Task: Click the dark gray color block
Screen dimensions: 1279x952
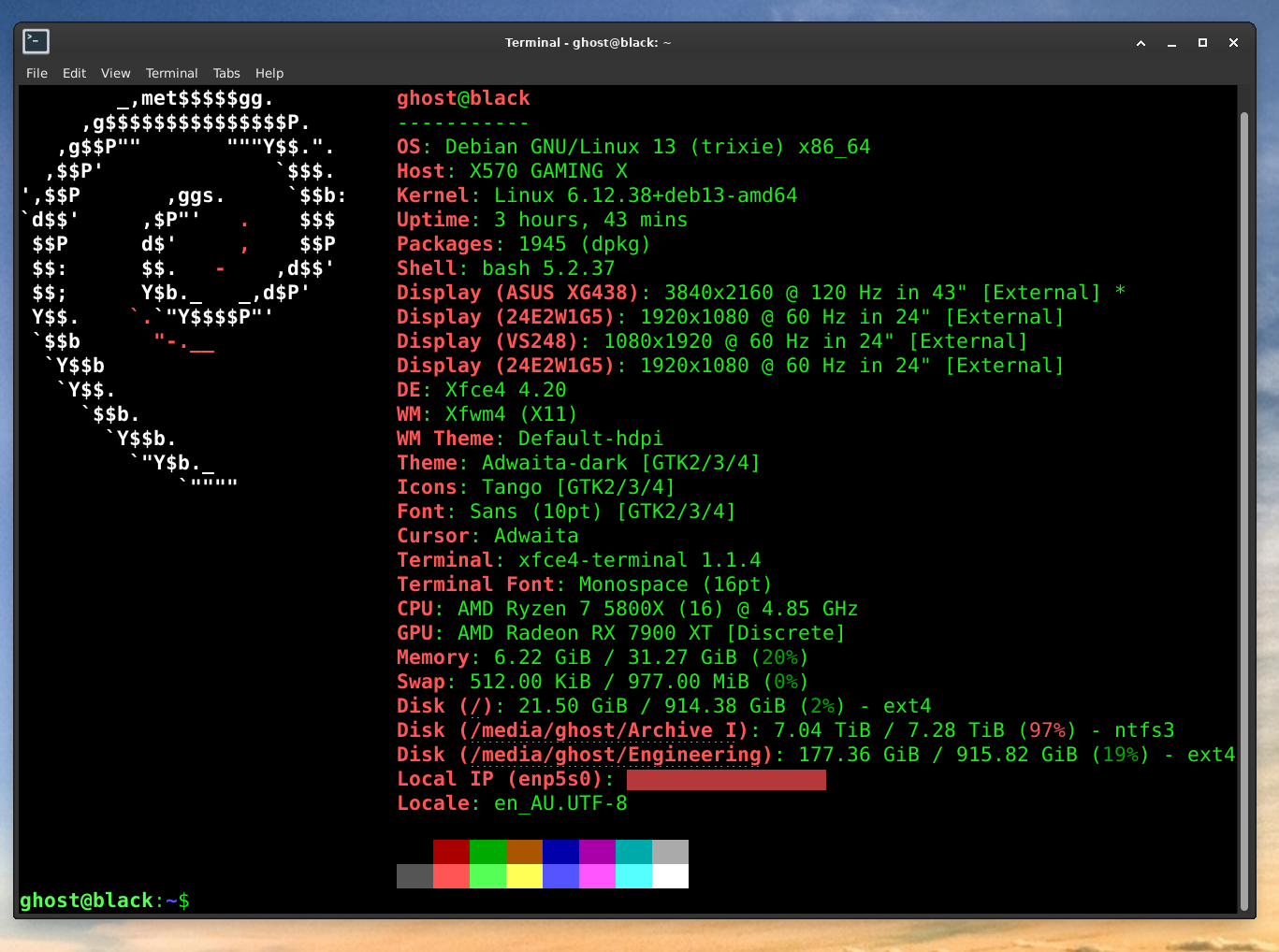Action: pos(414,876)
